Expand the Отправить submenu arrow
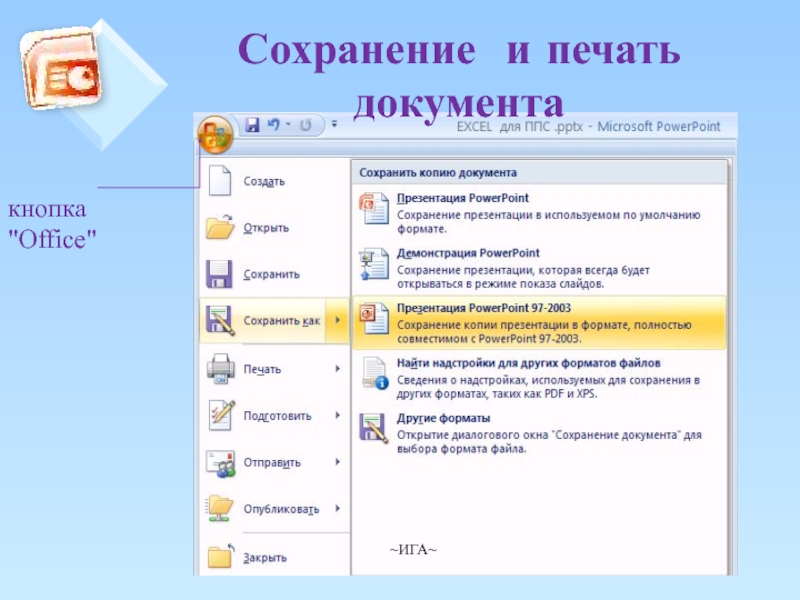This screenshot has height=600, width=800. 337,462
